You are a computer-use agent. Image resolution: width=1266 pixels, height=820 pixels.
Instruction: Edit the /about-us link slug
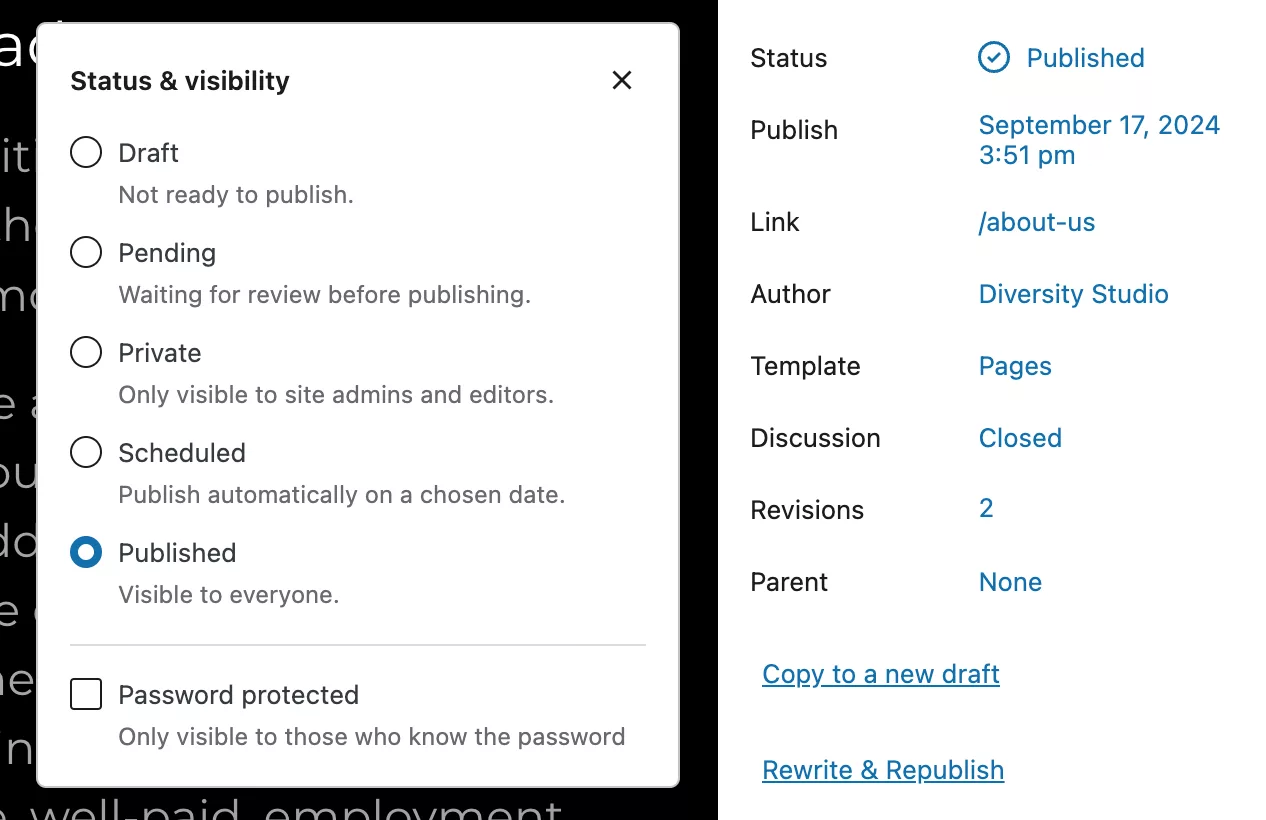1036,222
